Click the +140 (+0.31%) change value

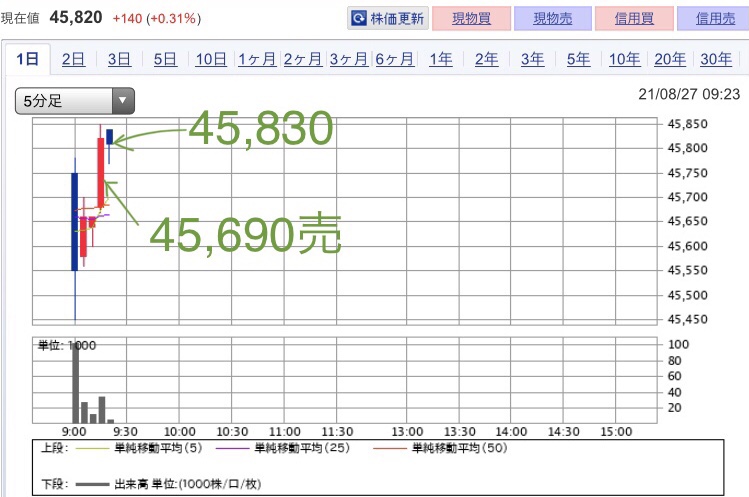[x=157, y=19]
